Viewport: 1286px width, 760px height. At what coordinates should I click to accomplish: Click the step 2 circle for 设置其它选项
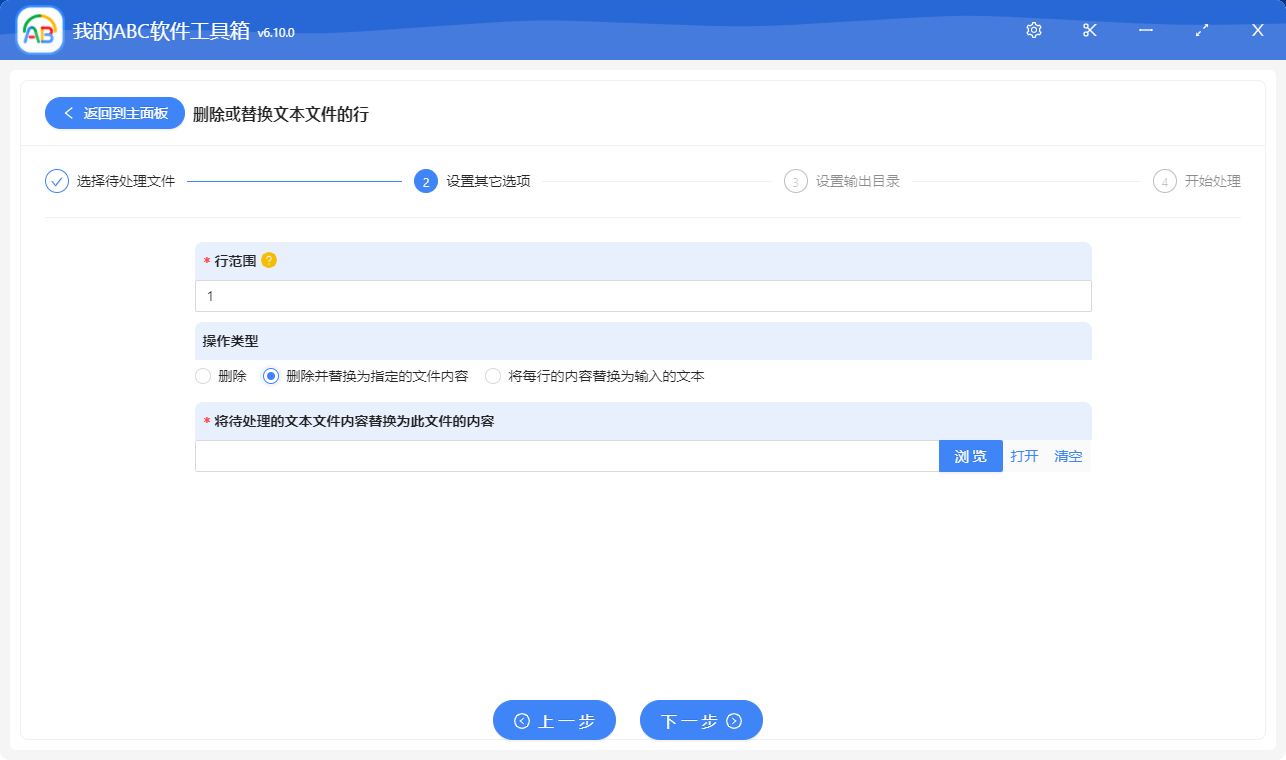(x=424, y=181)
